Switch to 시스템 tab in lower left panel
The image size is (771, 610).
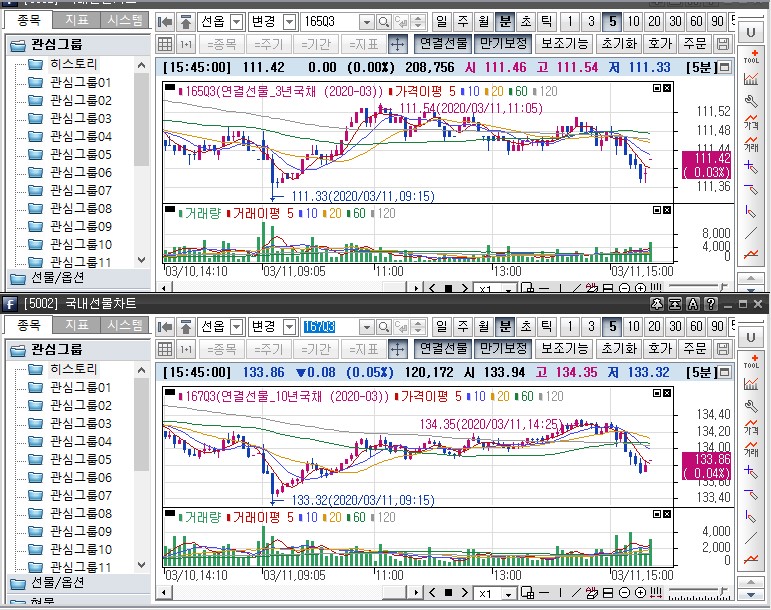click(125, 325)
